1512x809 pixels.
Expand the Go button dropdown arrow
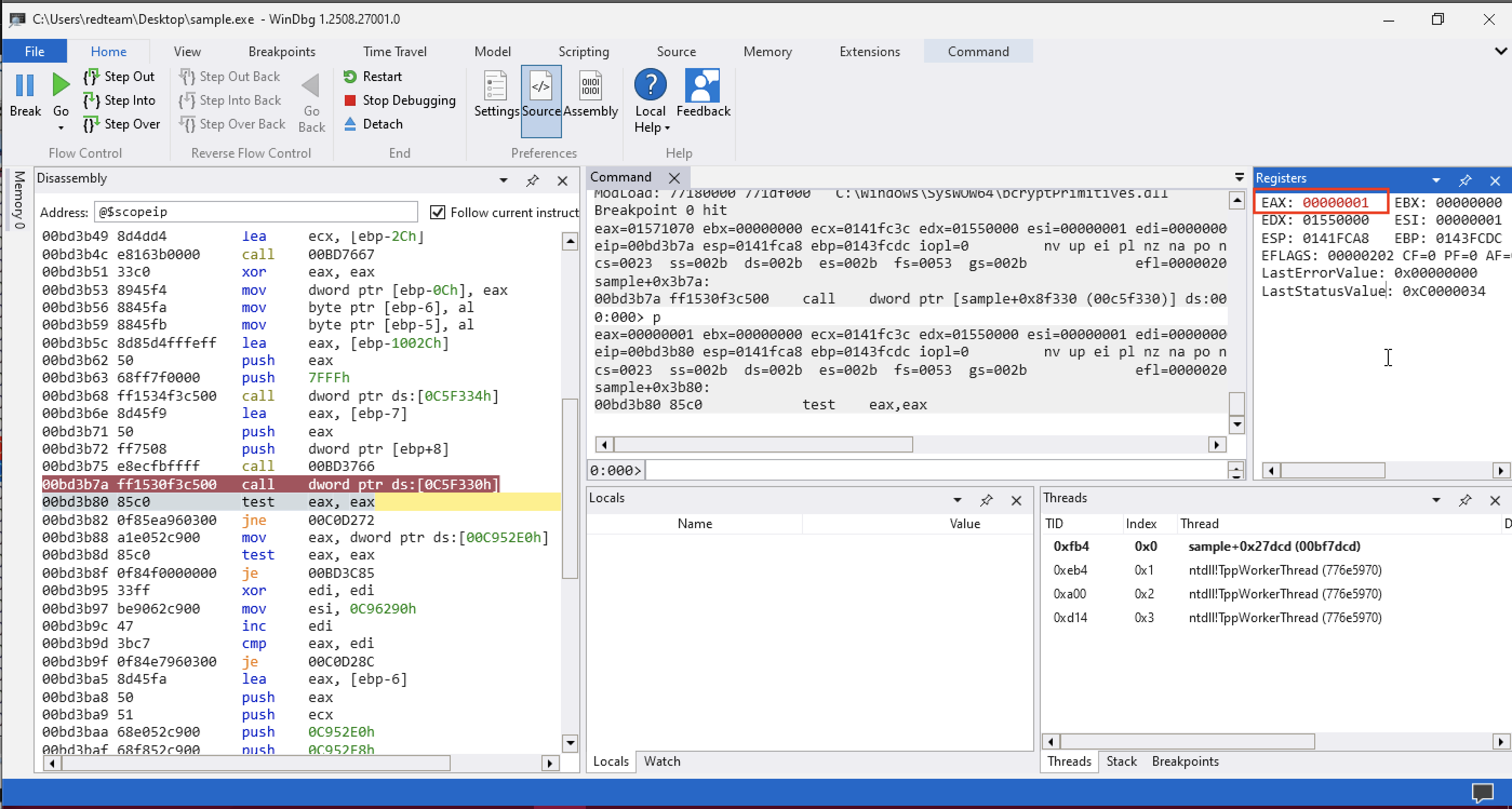(61, 128)
